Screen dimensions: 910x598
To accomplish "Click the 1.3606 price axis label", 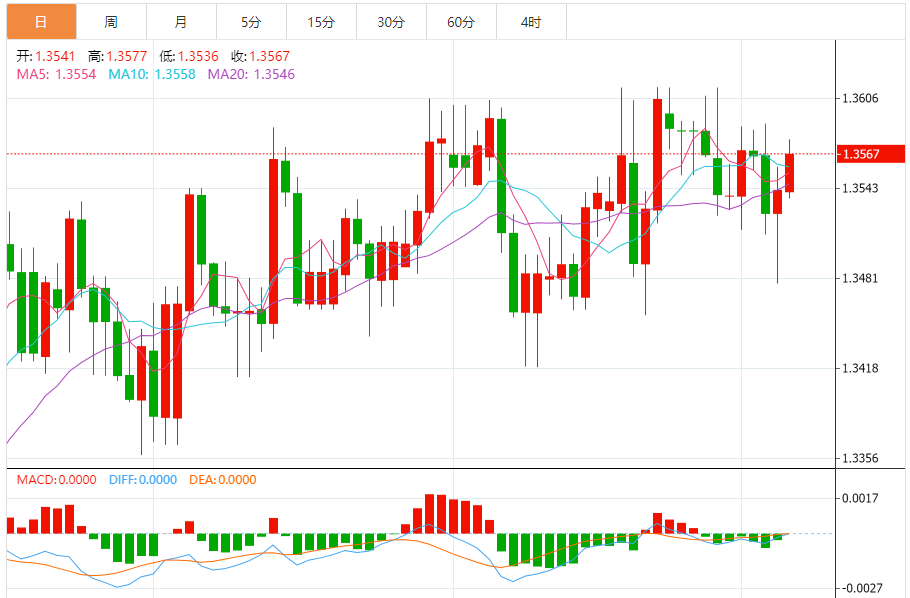I will point(861,98).
